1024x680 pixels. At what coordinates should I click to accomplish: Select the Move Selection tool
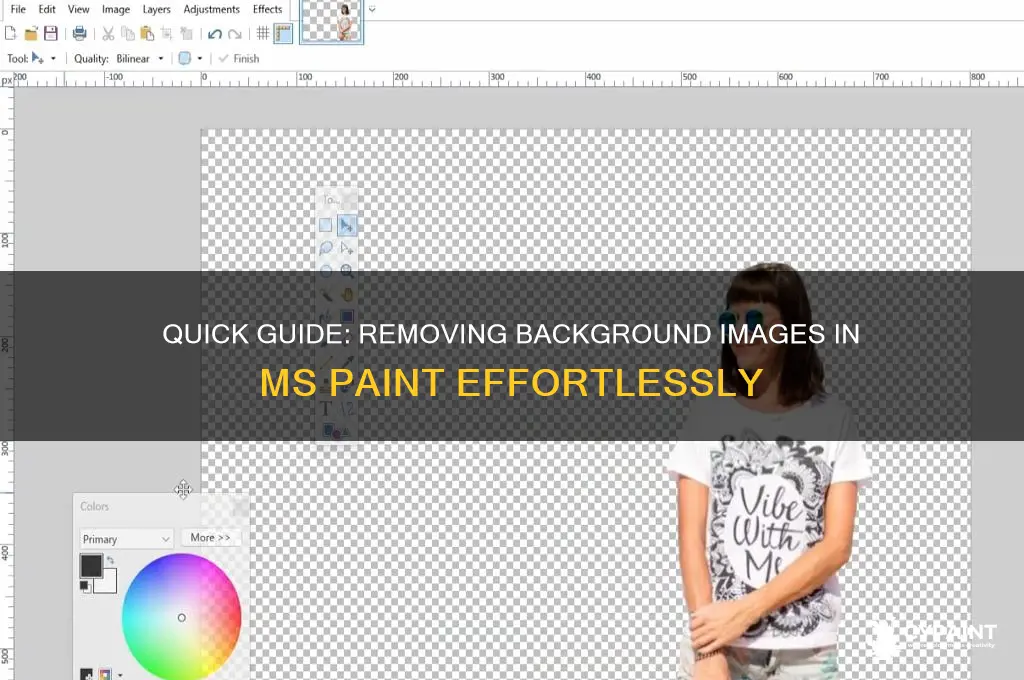(x=347, y=248)
